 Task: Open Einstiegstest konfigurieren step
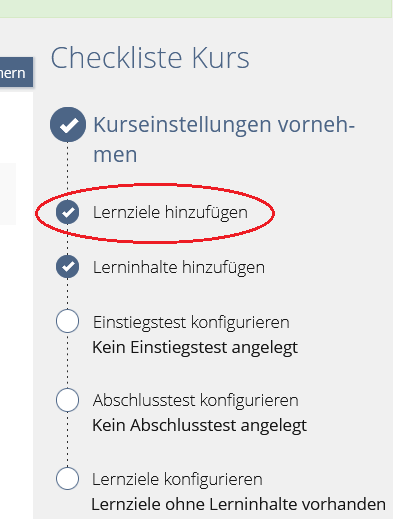coord(191,322)
